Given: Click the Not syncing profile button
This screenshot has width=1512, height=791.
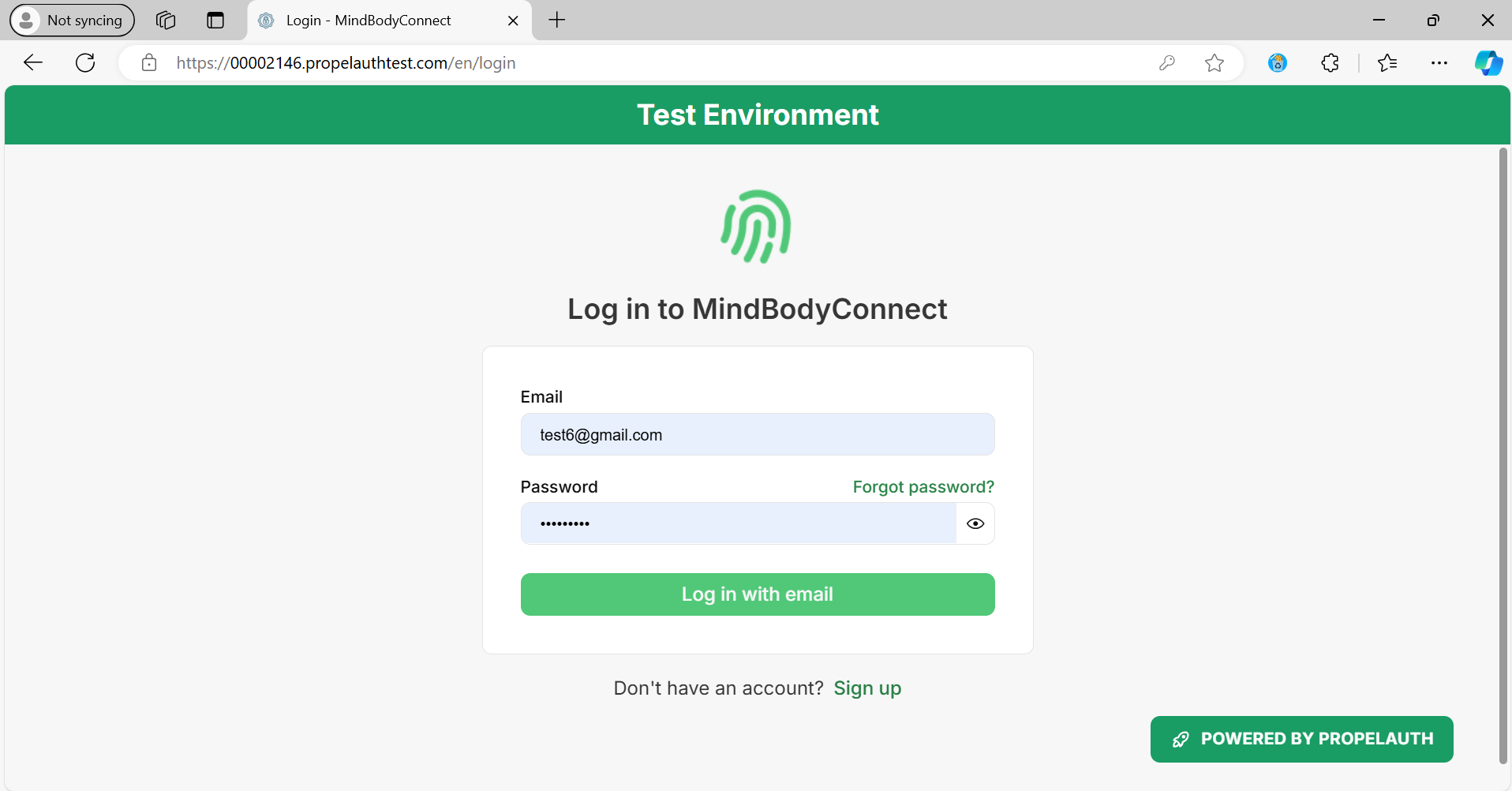Looking at the screenshot, I should click(73, 21).
